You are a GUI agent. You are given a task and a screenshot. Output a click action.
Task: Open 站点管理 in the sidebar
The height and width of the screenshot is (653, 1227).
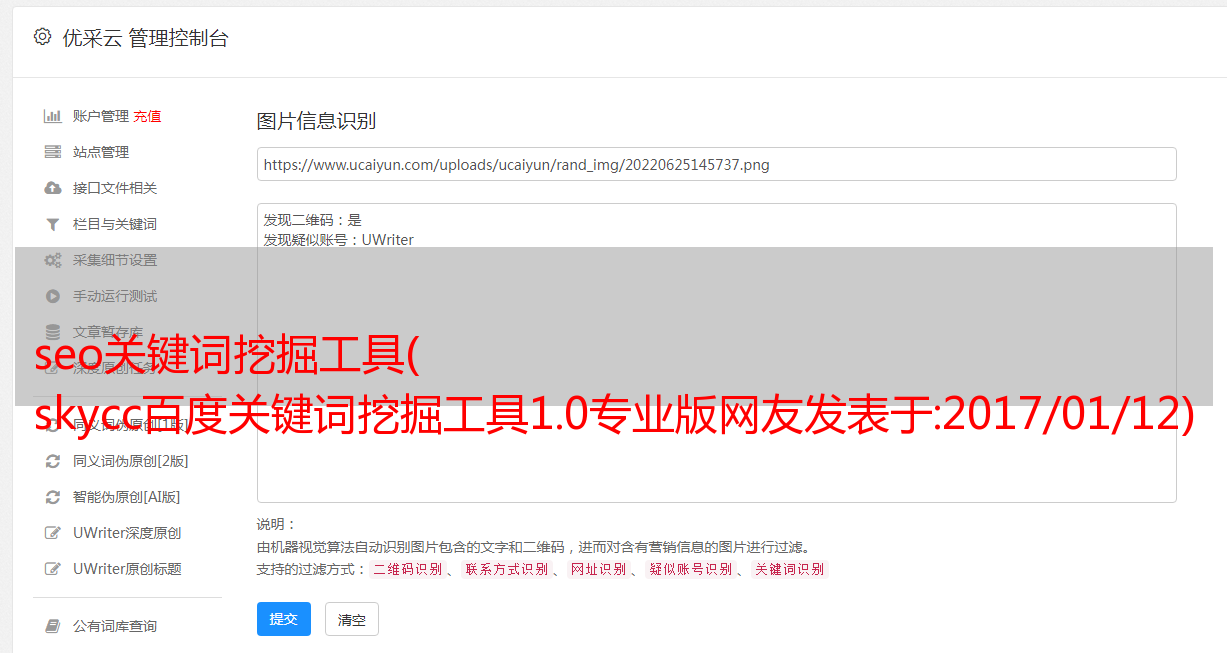101,152
